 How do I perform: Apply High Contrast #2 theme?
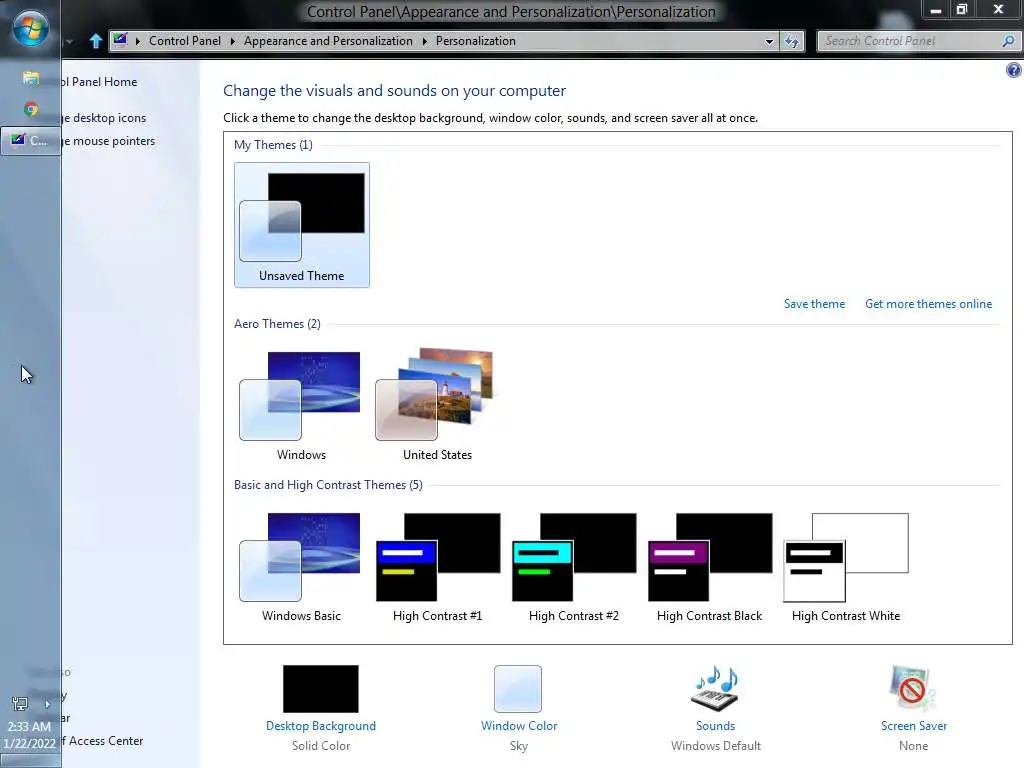573,566
